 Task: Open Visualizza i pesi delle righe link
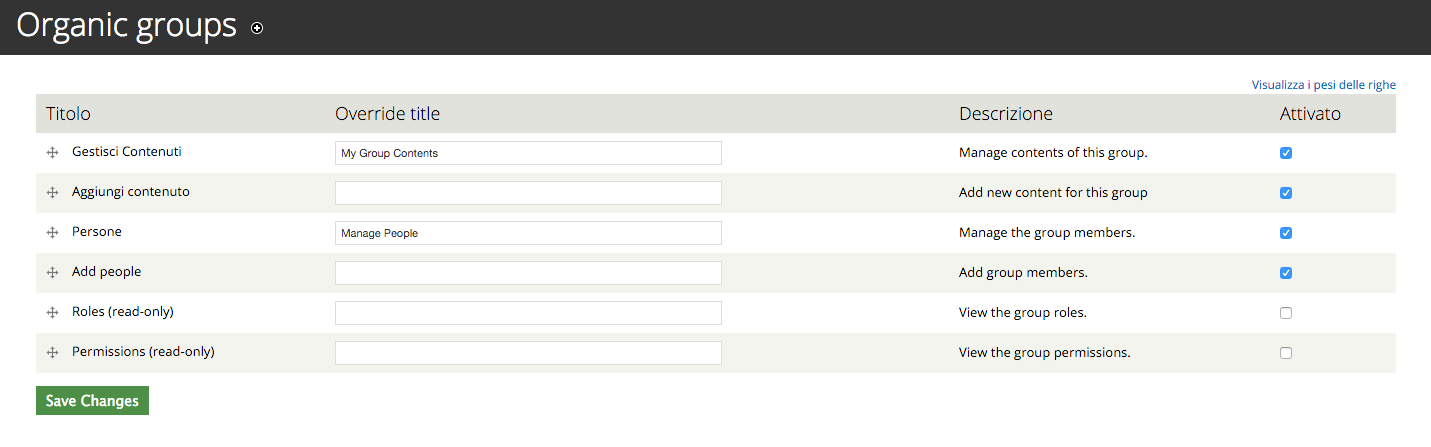[1324, 85]
